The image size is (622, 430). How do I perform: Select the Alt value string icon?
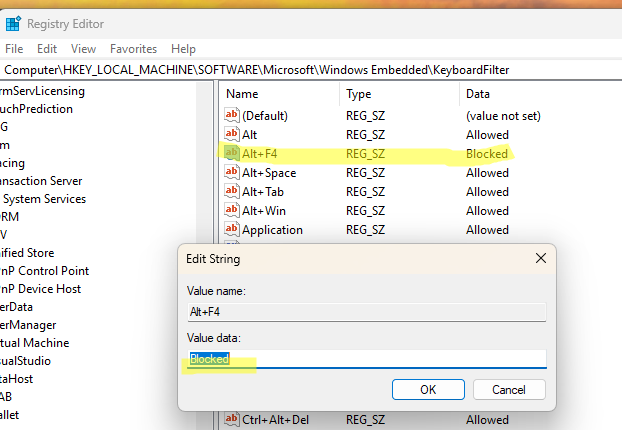pos(232,134)
